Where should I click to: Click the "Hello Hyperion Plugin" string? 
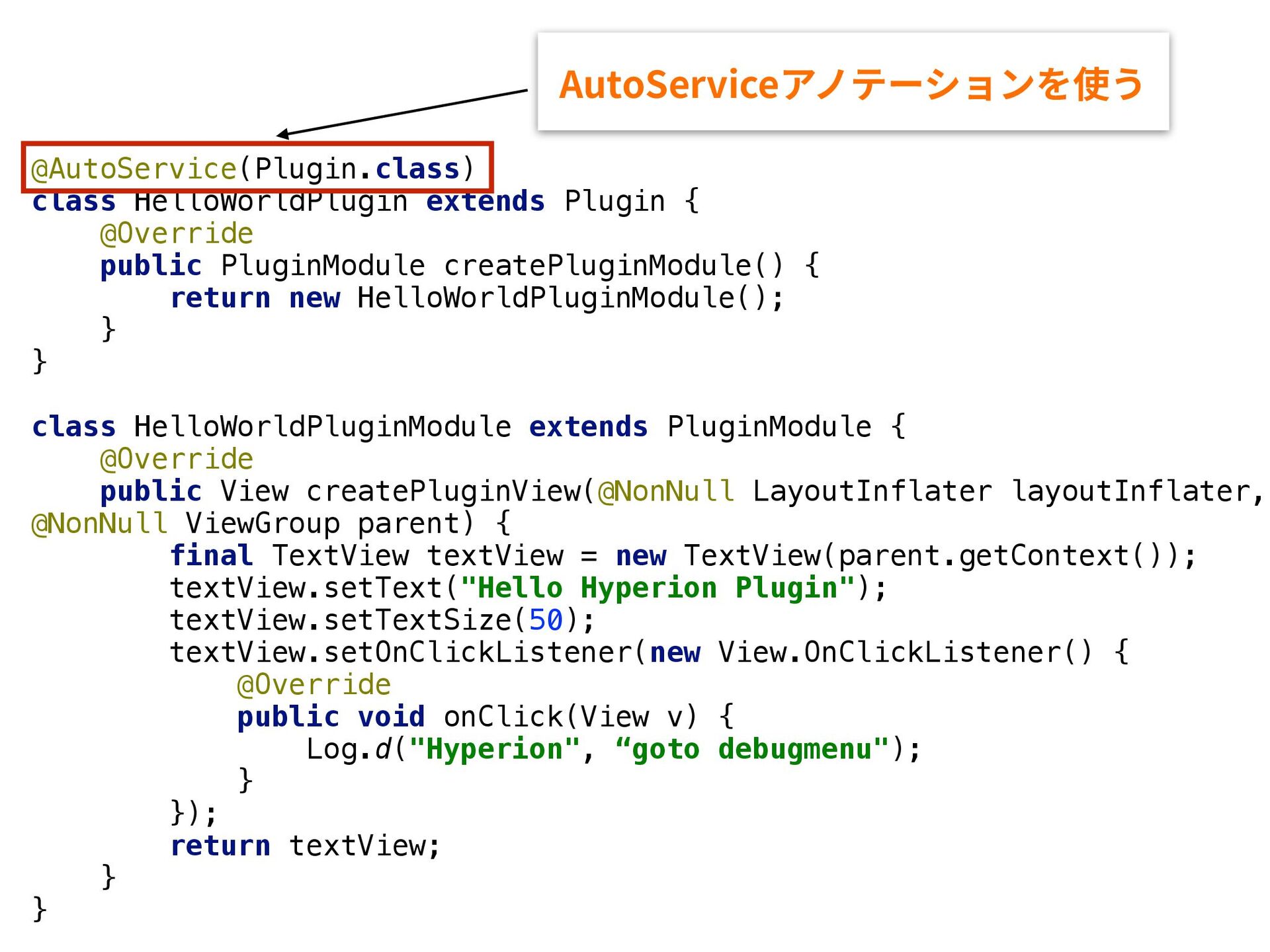coord(657,588)
